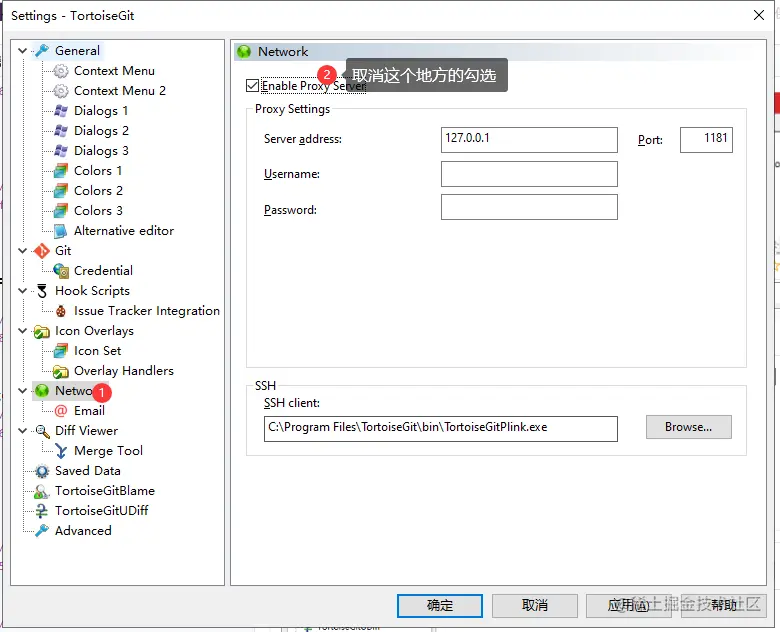
Task: Select Credential under Git
Action: pyautogui.click(x=103, y=271)
